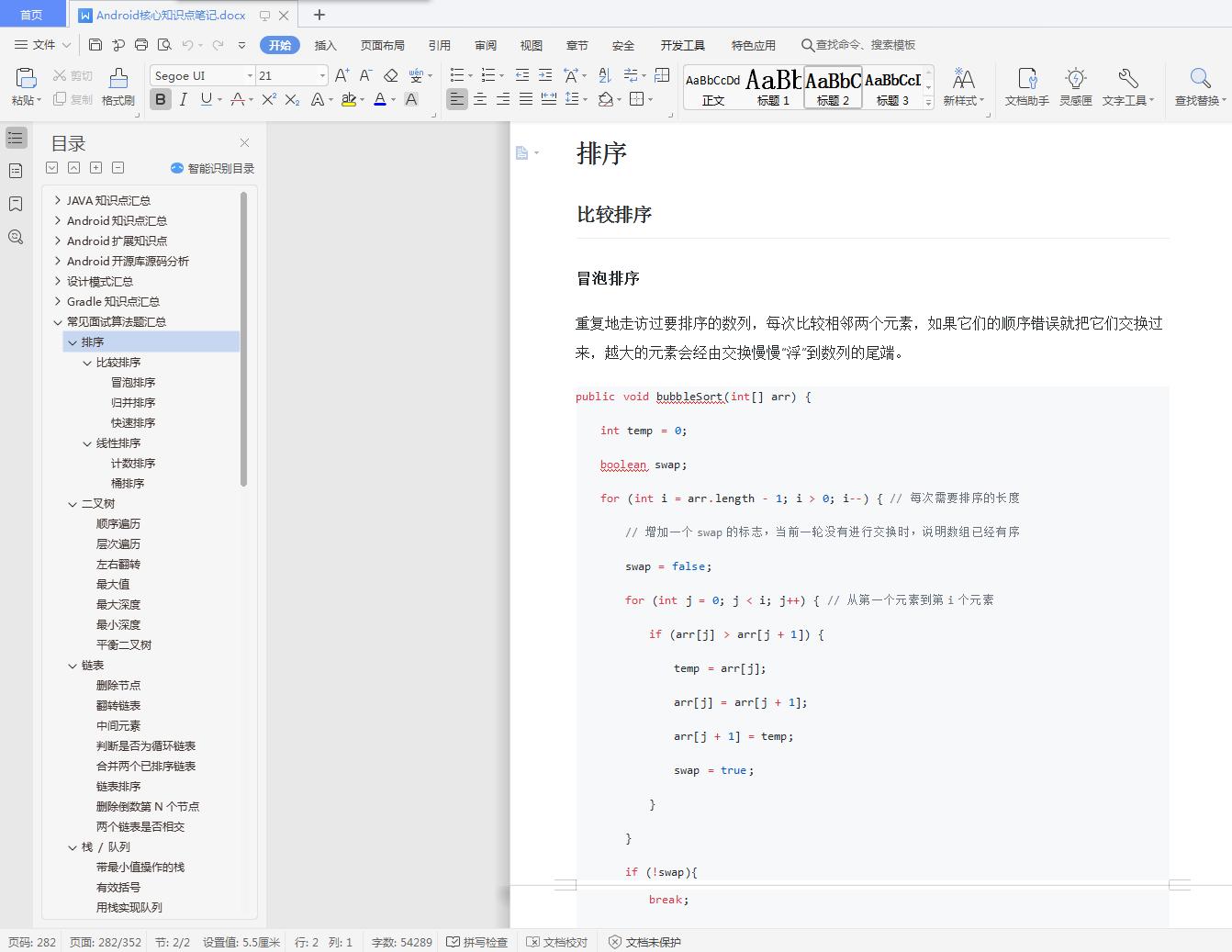Collapse the 二叉树 outline section
This screenshot has height=952, width=1232.
(x=73, y=503)
